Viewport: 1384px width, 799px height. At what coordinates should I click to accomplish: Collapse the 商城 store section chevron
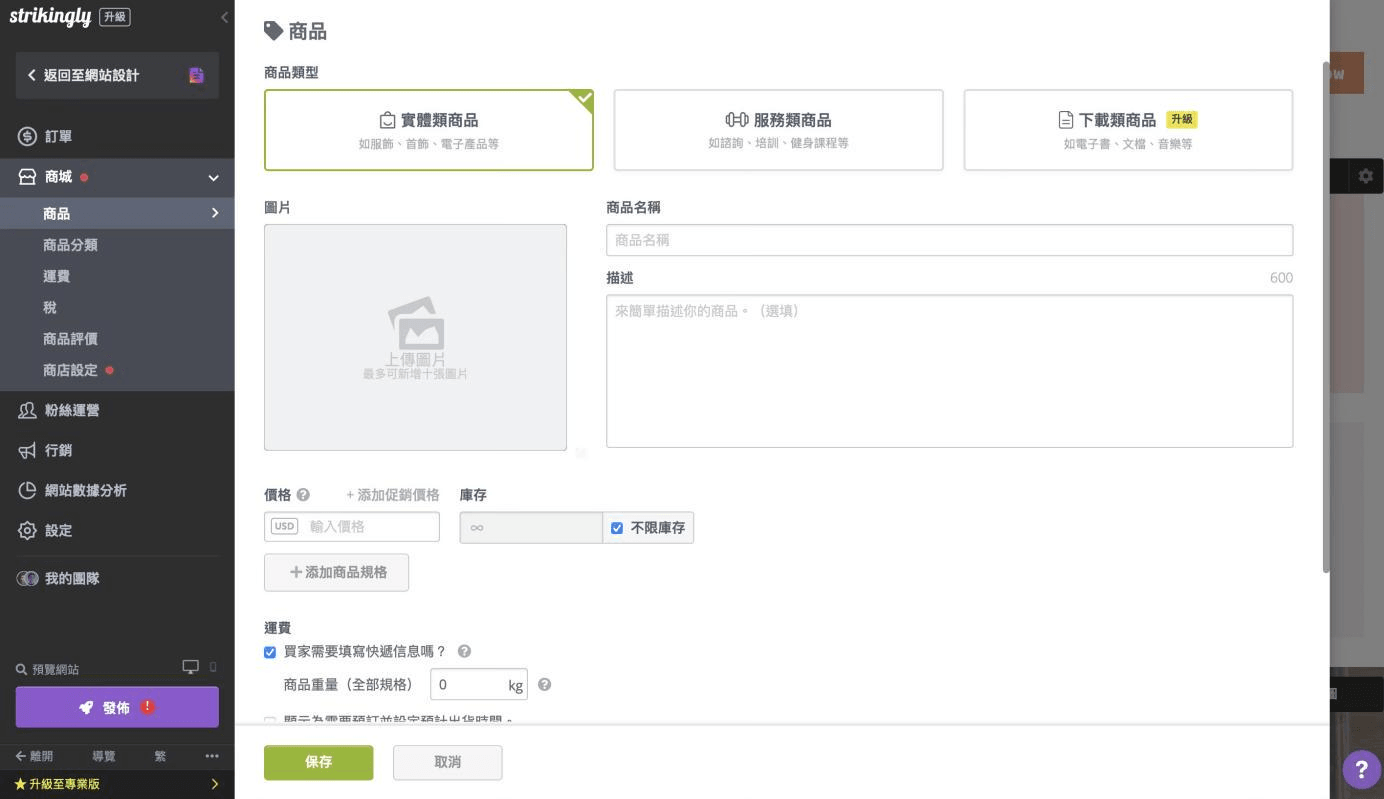[x=213, y=178]
